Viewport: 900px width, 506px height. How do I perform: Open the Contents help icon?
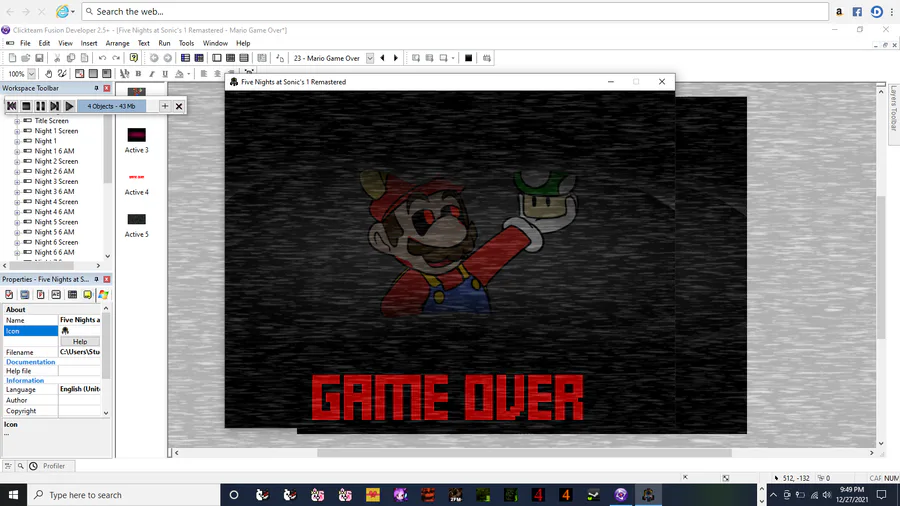[x=134, y=58]
